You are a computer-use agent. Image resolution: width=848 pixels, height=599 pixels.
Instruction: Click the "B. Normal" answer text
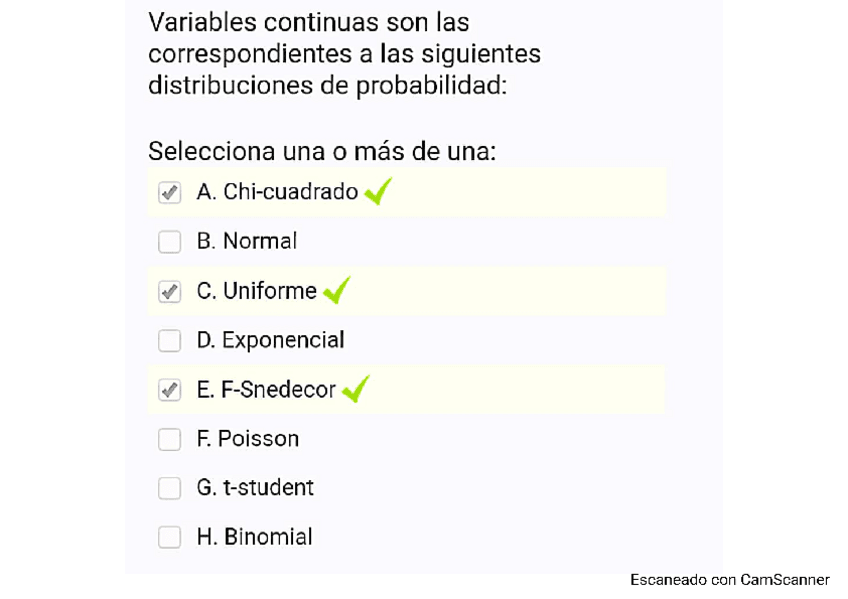(x=247, y=241)
